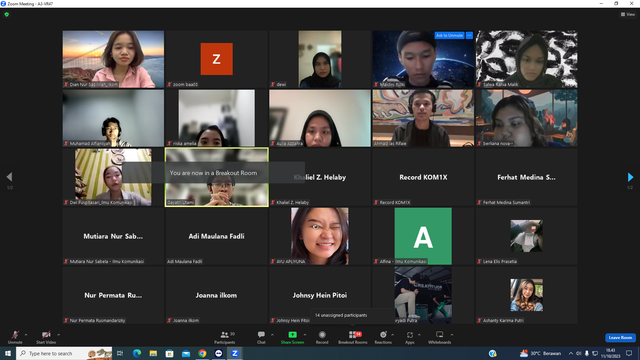Open the Apps panel

(x=410, y=337)
